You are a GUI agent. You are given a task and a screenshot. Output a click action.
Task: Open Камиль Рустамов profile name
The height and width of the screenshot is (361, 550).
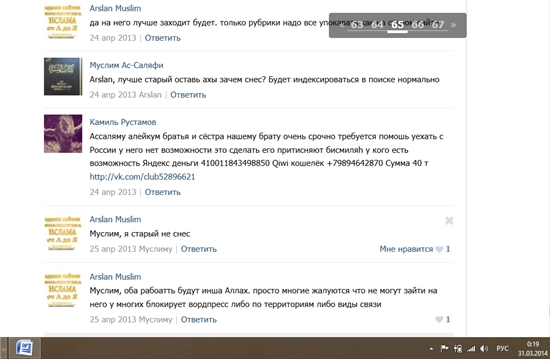click(x=123, y=122)
